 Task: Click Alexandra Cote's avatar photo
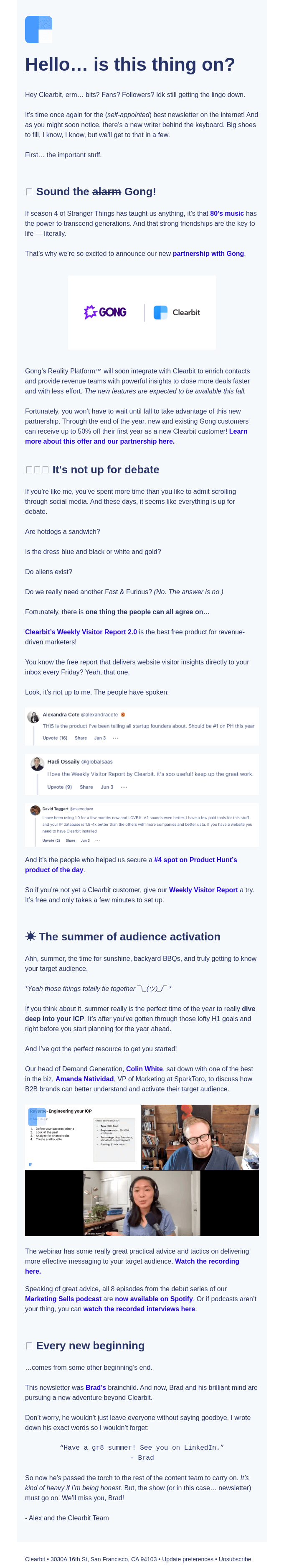(x=33, y=716)
